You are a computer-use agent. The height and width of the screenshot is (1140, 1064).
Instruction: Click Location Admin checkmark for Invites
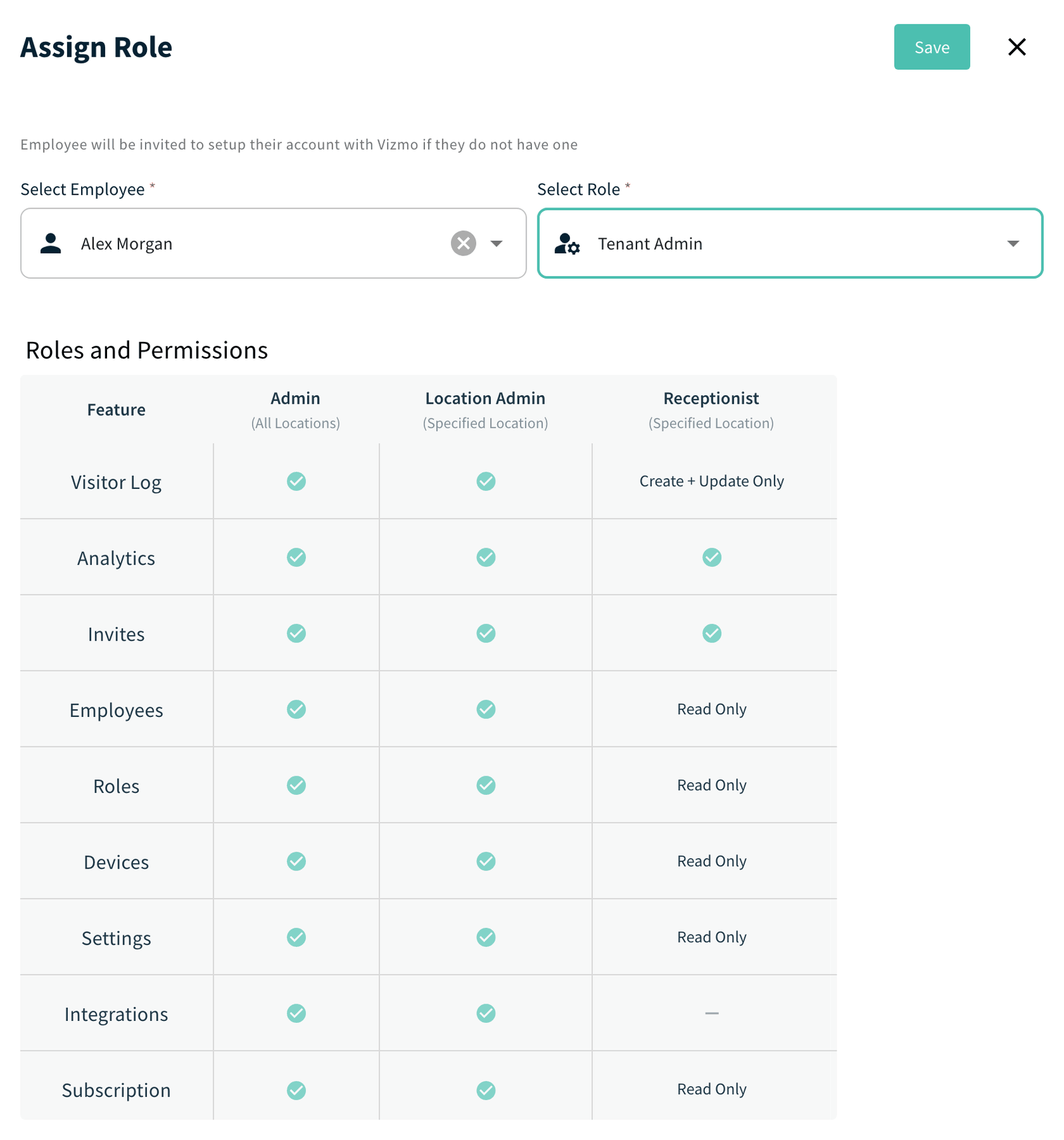point(485,633)
